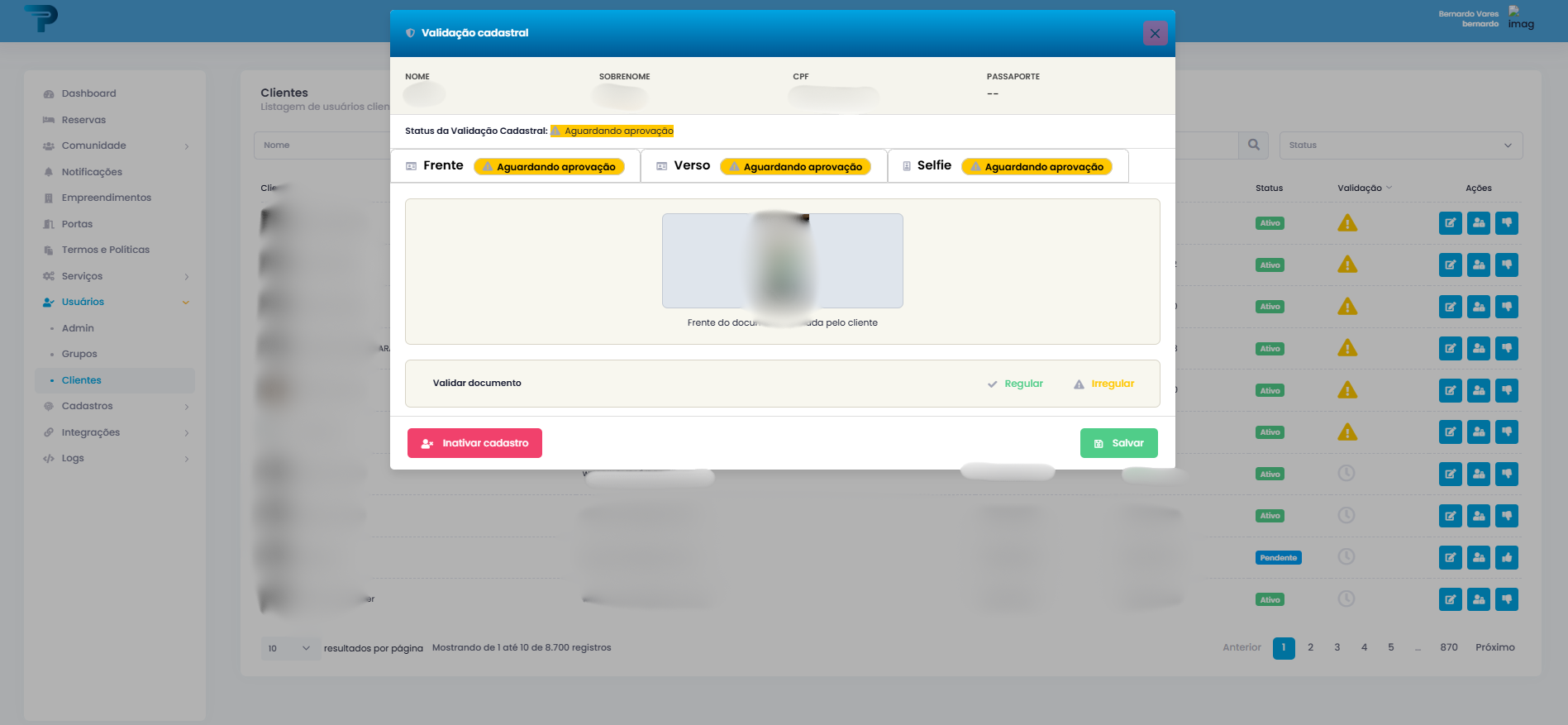Click the search magnifier icon button
The width and height of the screenshot is (1568, 725).
coord(1253,145)
